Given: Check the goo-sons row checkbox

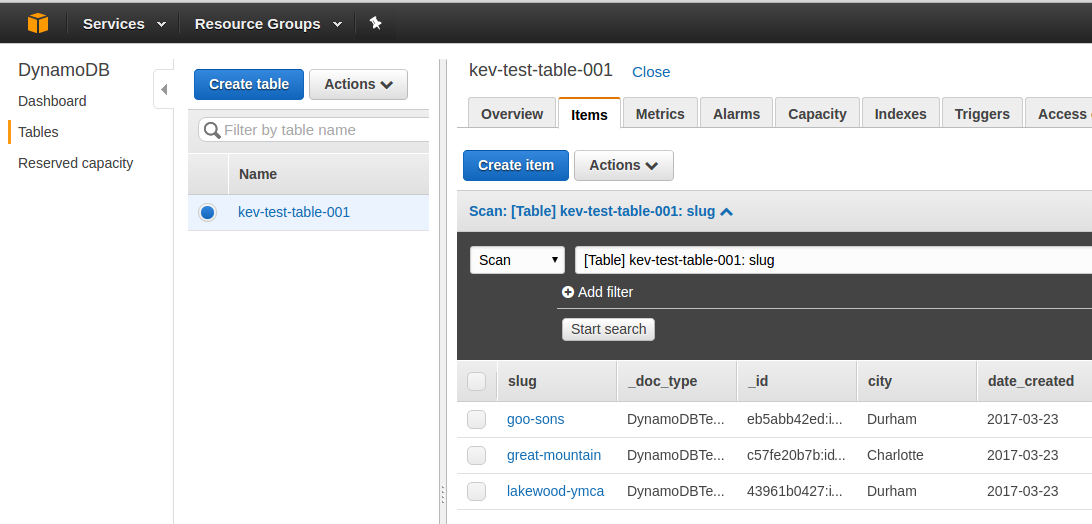Looking at the screenshot, I should click(x=476, y=419).
